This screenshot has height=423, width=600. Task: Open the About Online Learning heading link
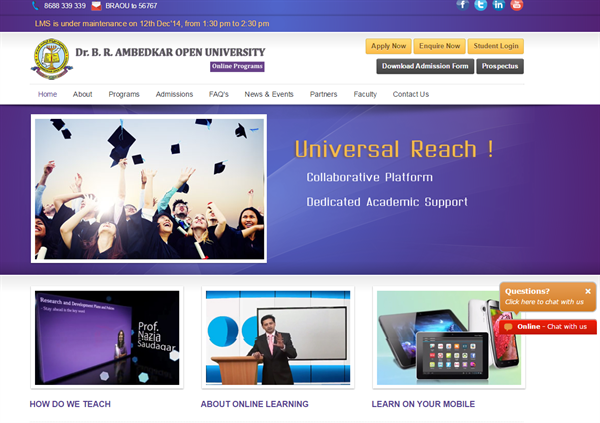click(x=254, y=404)
